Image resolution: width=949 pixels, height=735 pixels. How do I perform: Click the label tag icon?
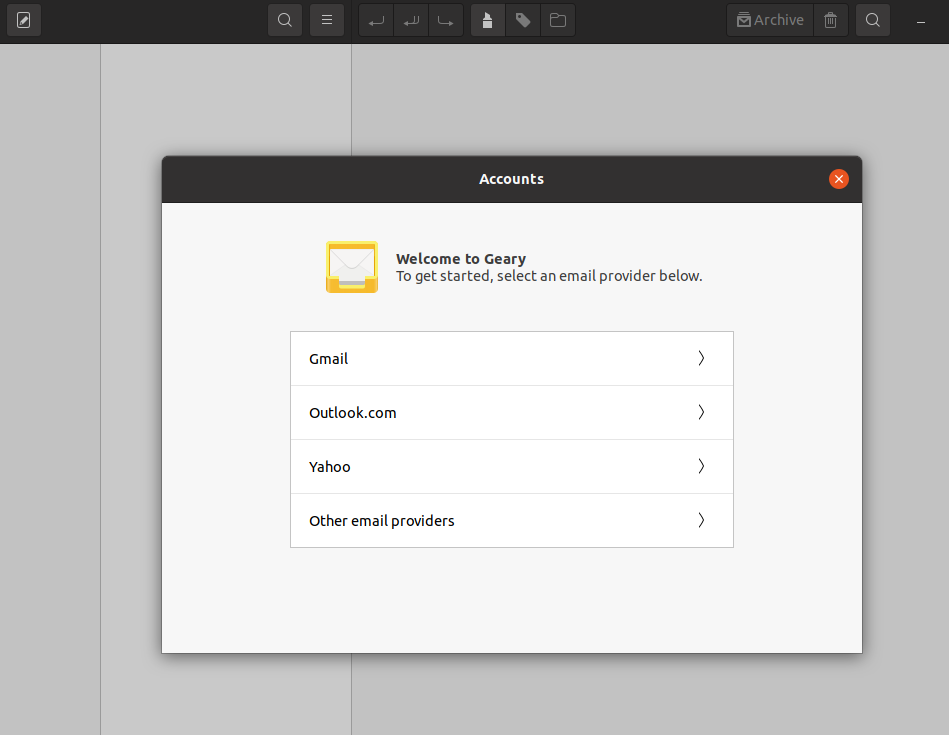click(x=522, y=20)
